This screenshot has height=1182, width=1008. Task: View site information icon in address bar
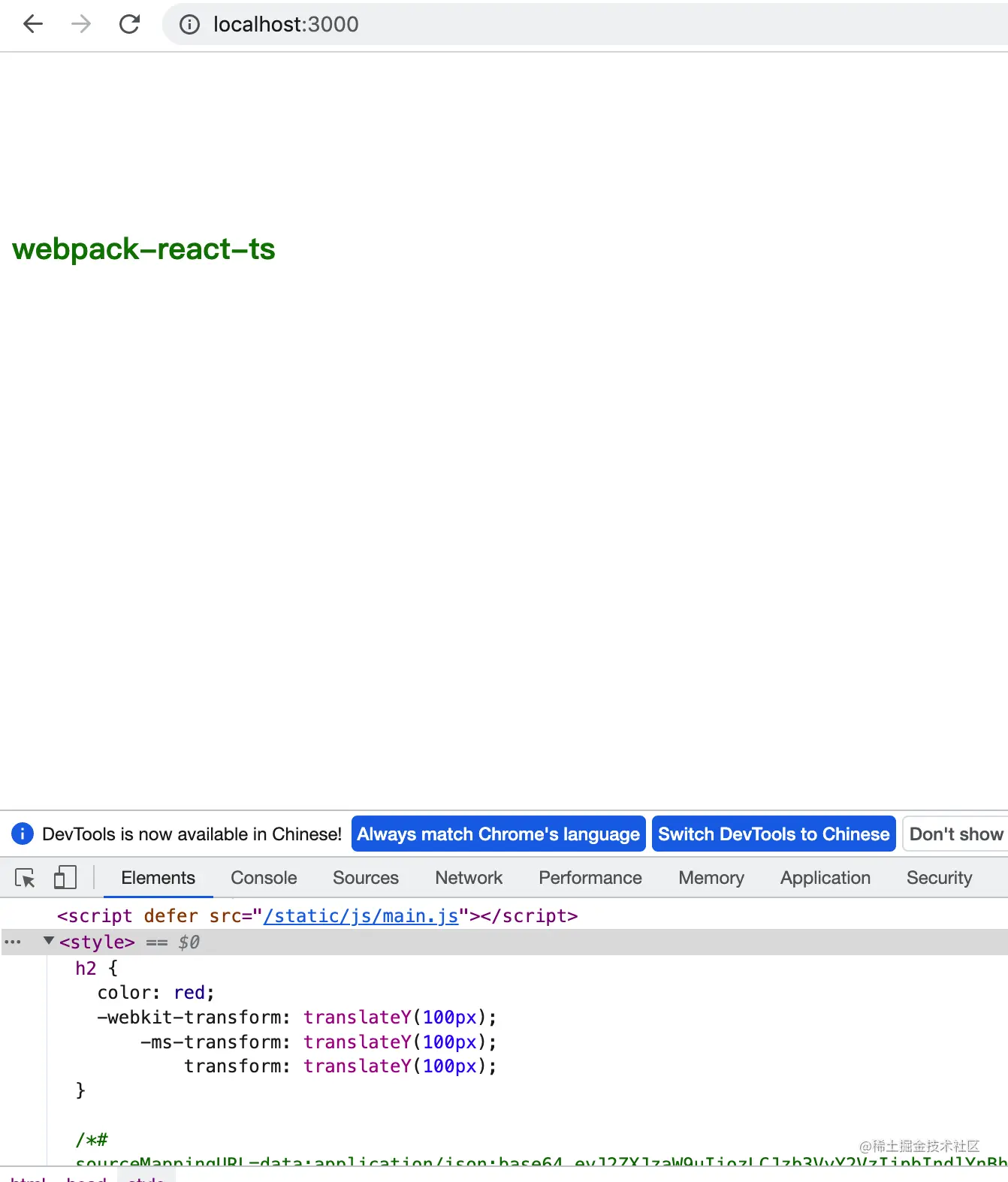(x=189, y=25)
